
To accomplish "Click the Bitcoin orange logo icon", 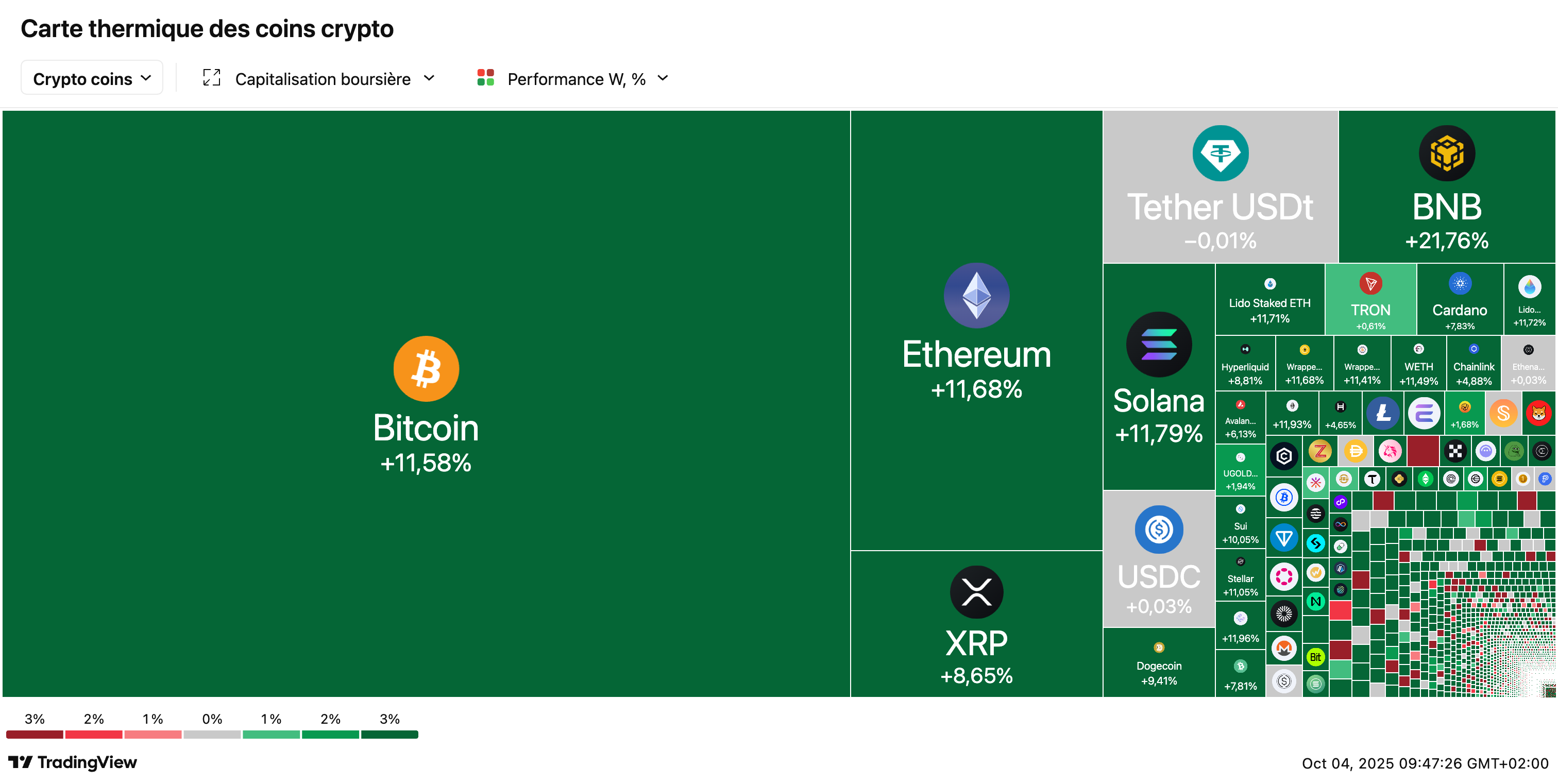I will (x=426, y=369).
